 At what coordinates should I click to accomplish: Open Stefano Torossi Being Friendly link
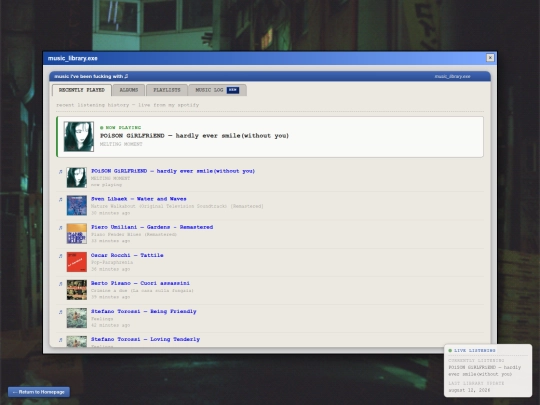click(144, 311)
